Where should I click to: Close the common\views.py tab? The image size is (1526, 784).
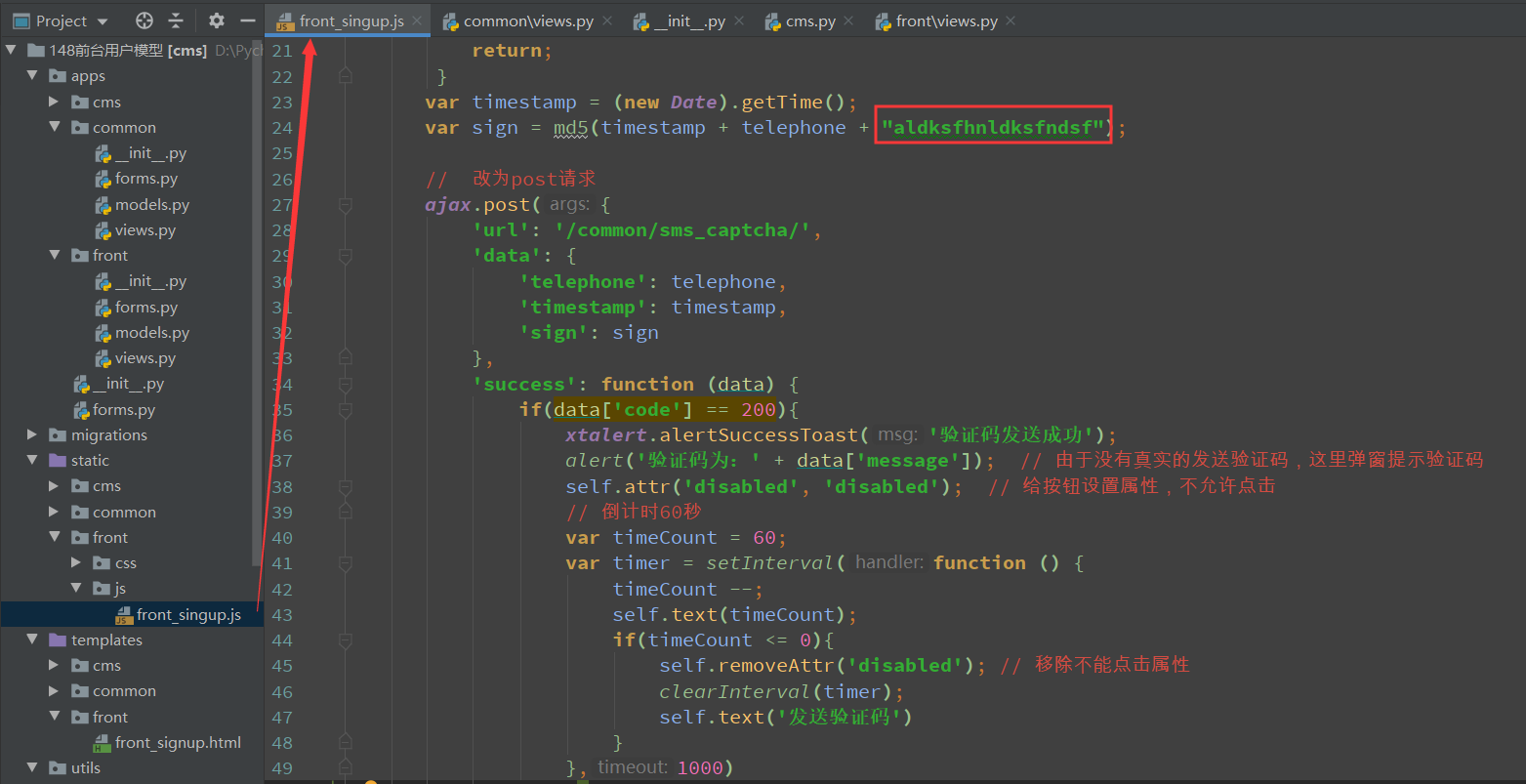(x=606, y=21)
